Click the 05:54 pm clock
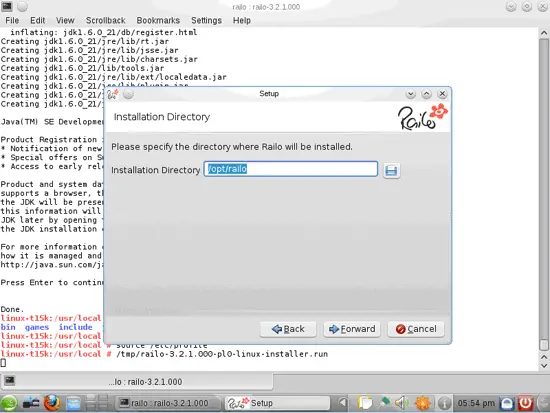 tap(476, 403)
